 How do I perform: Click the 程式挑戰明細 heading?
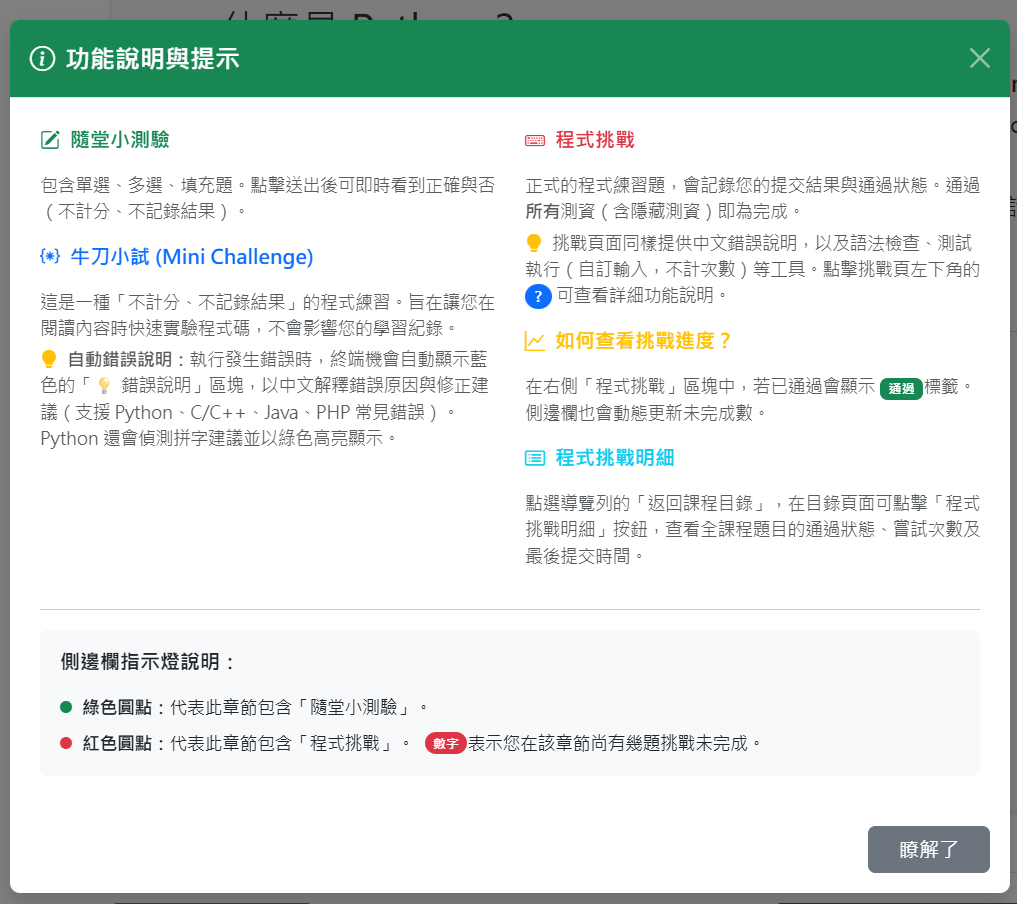point(614,458)
